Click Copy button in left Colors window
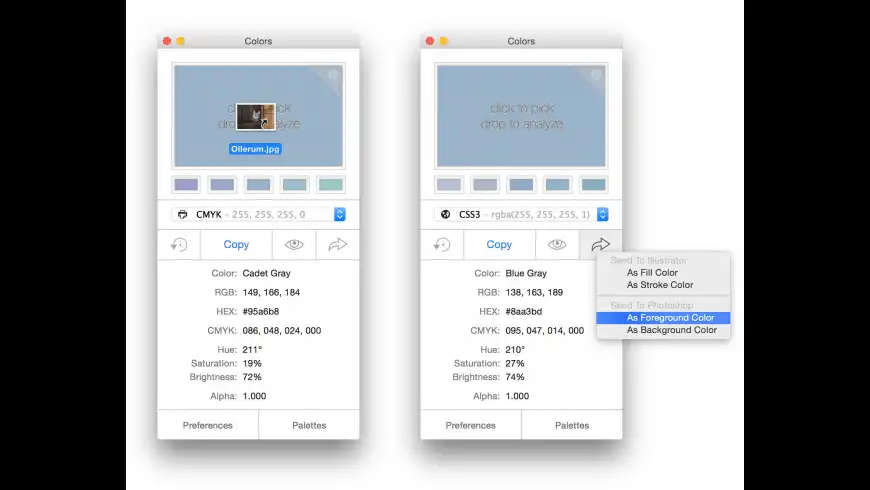Viewport: 870px width, 490px height. (236, 245)
